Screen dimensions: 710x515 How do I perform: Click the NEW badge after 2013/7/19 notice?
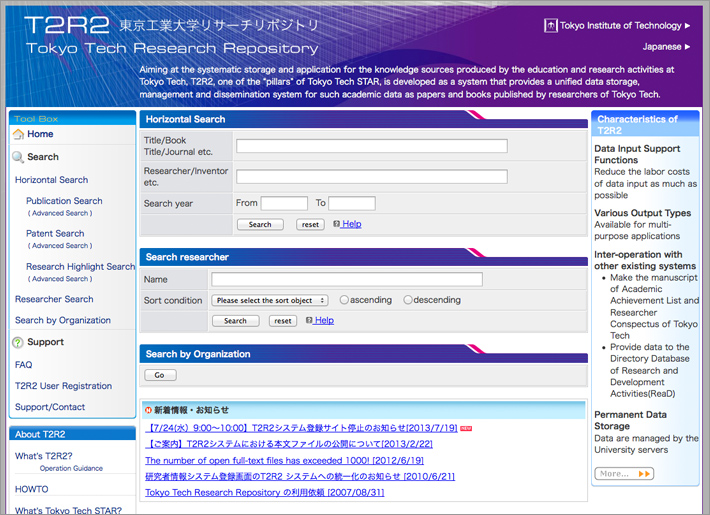click(x=466, y=428)
